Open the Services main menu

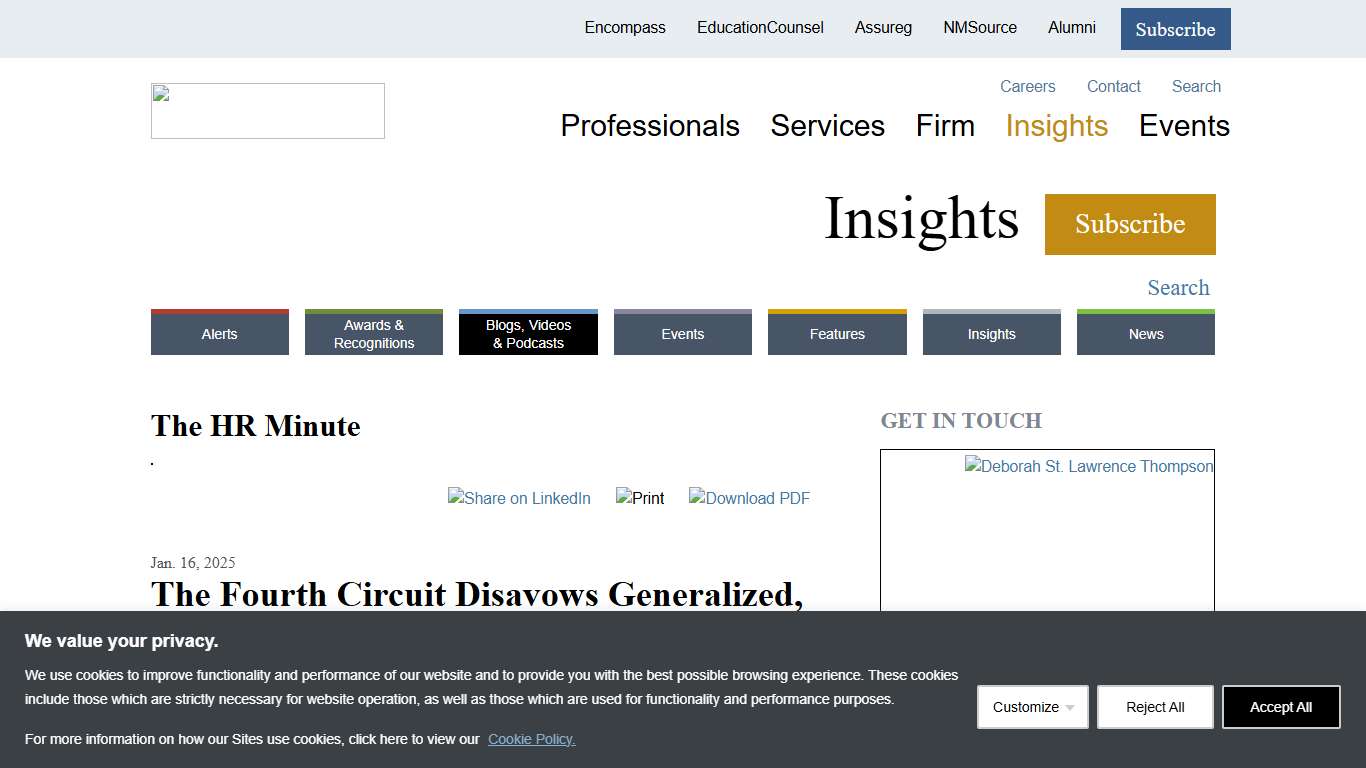(827, 126)
